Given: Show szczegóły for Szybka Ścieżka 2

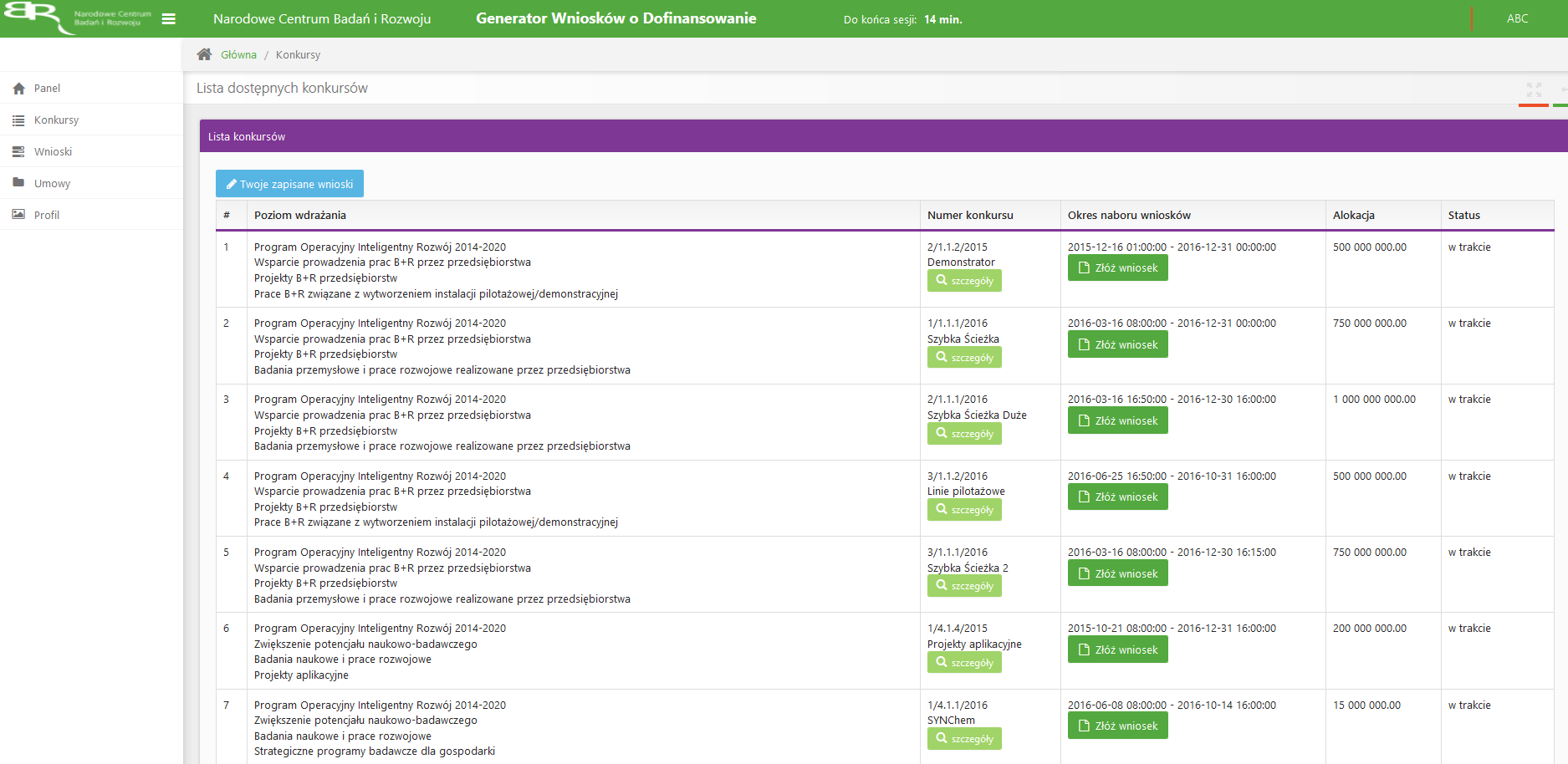Looking at the screenshot, I should tap(964, 585).
